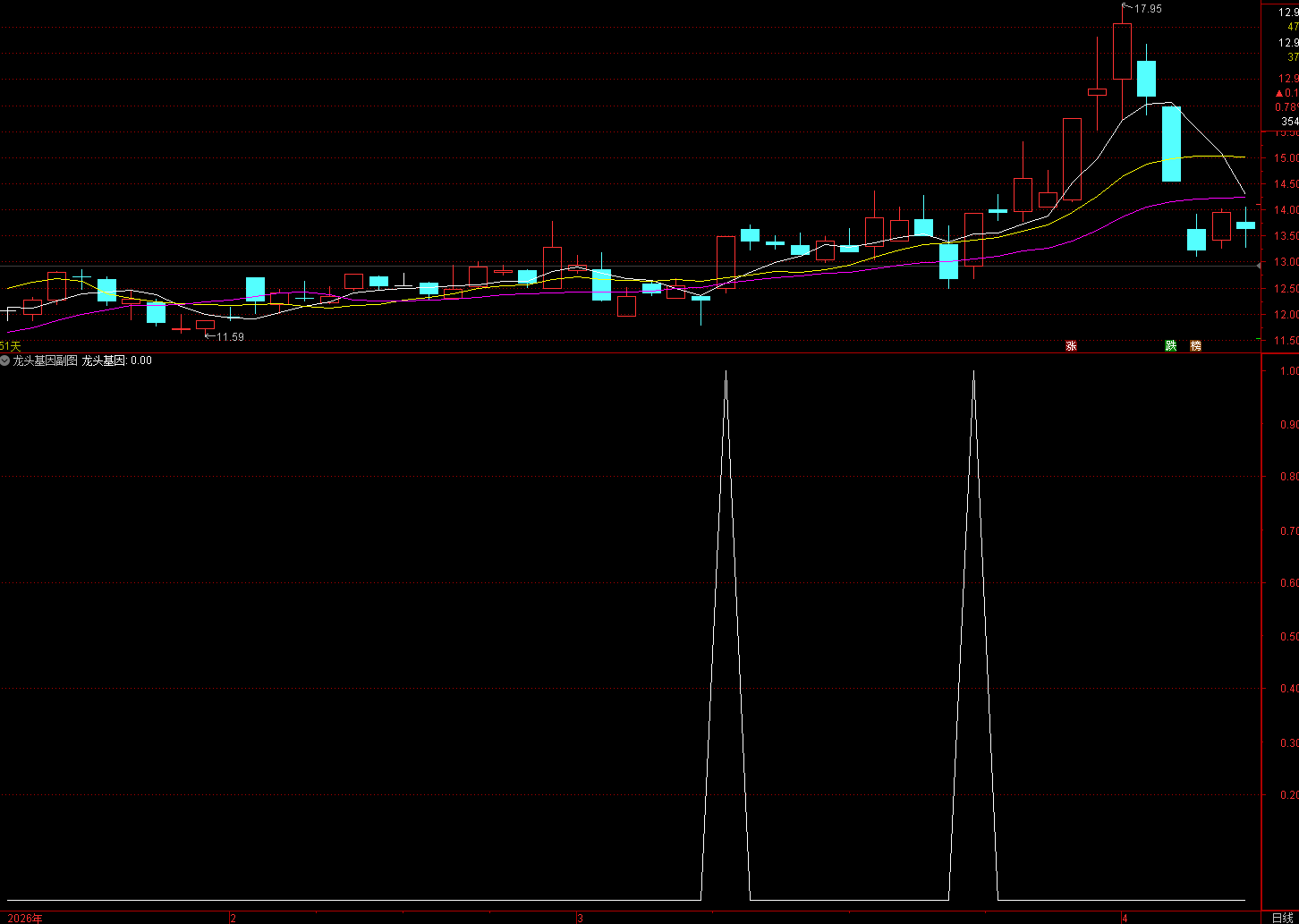Click the orange 榜 marker icon
Screen dimensions: 1299x924
tap(1195, 346)
